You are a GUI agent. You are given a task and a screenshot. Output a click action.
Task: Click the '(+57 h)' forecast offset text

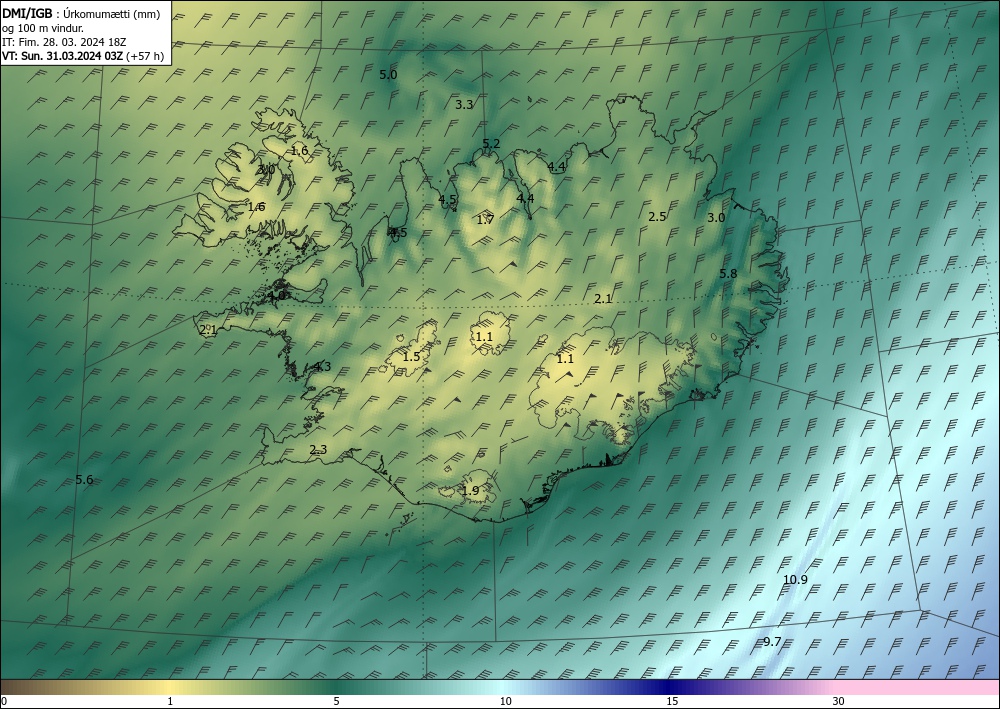(145, 56)
